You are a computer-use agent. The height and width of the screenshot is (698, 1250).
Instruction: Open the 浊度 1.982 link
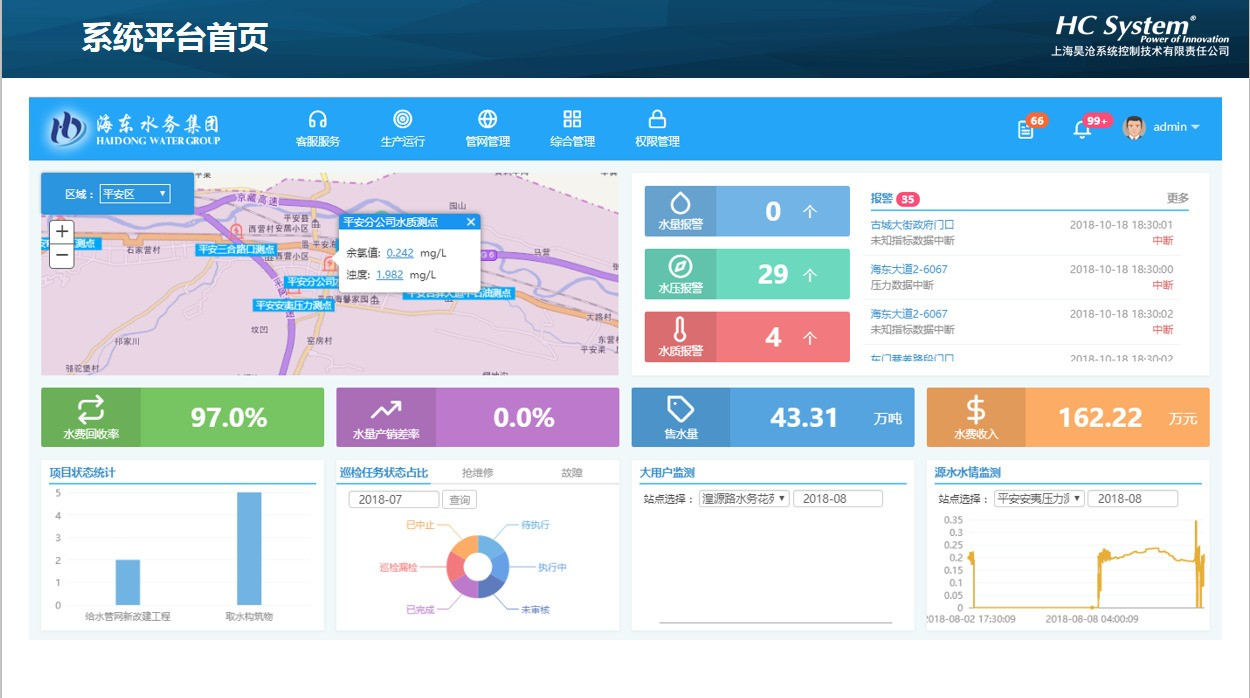pos(390,274)
